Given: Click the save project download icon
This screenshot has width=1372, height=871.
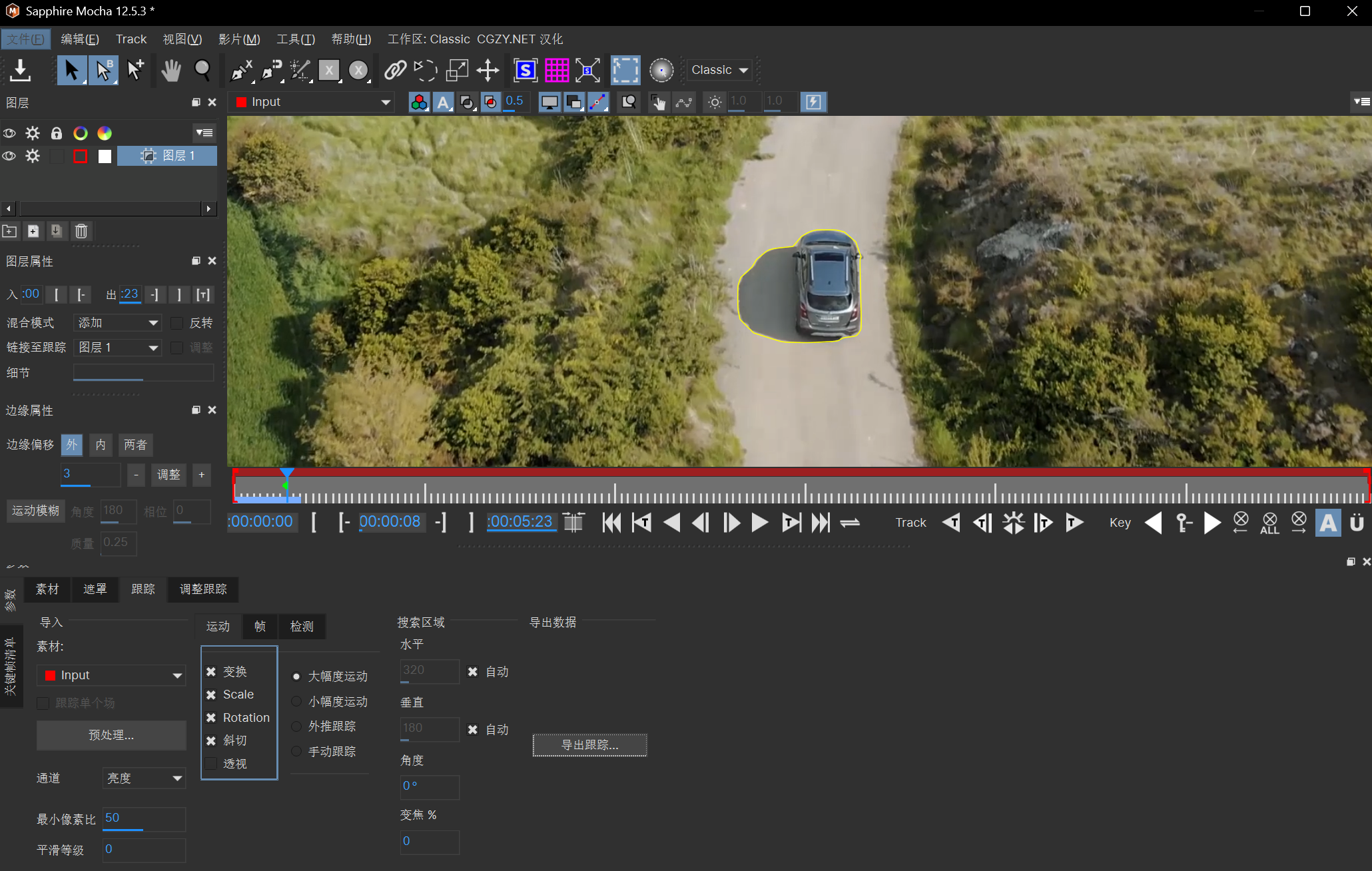Looking at the screenshot, I should 21,70.
